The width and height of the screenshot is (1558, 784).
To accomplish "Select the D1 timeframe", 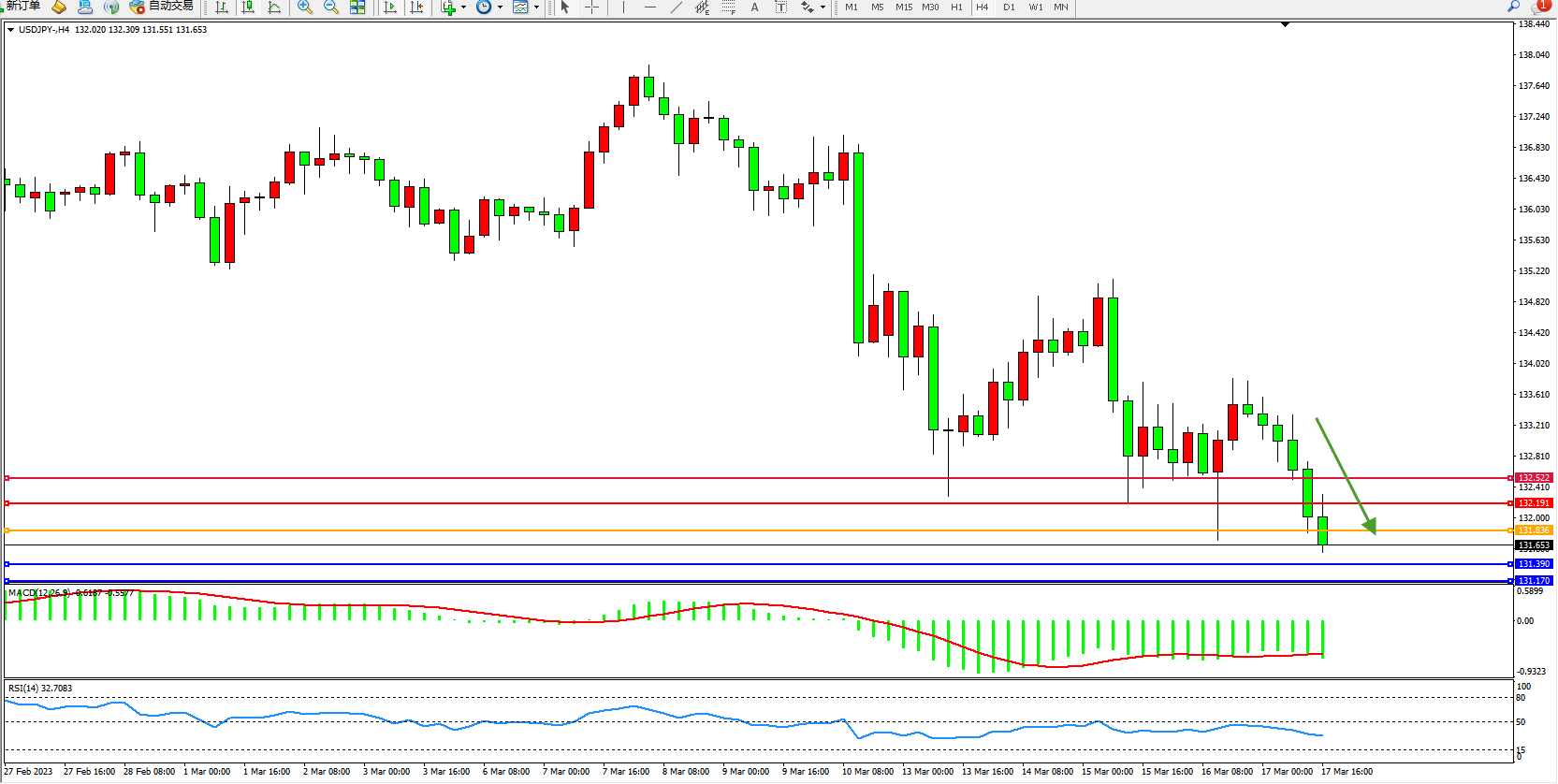I will (x=1009, y=7).
